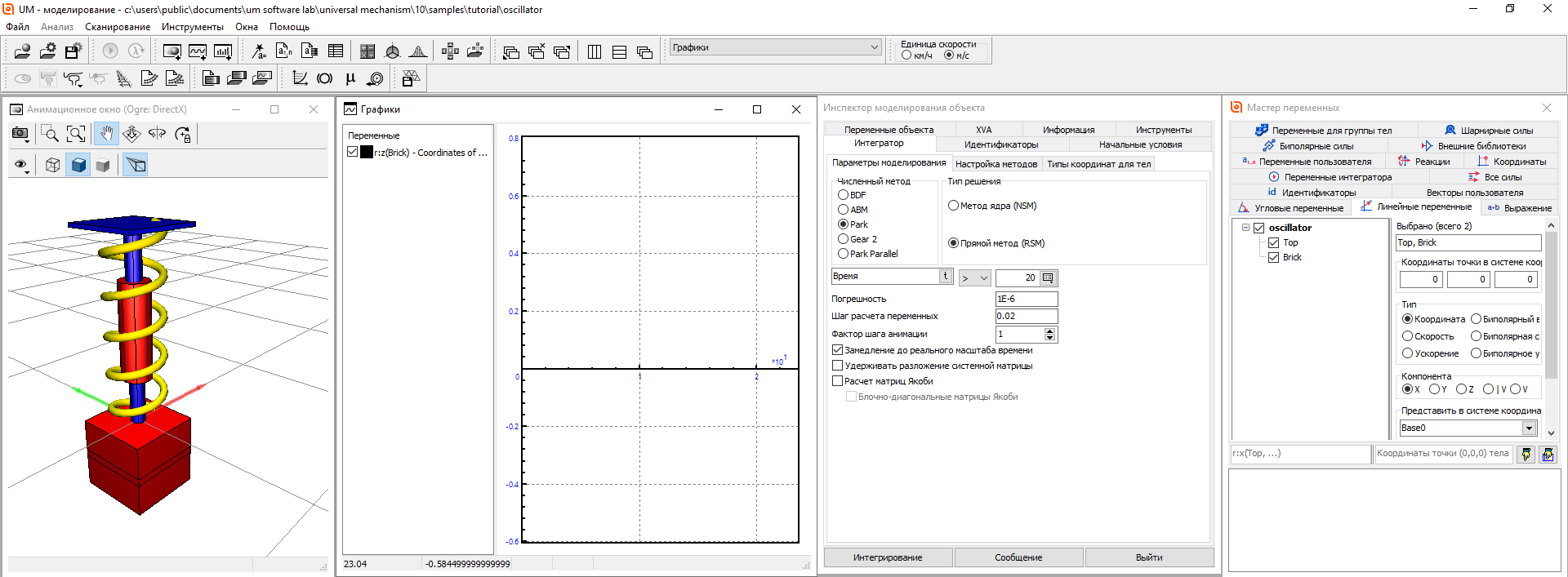
Task: Click the zoom to fit icon
Action: [76, 134]
